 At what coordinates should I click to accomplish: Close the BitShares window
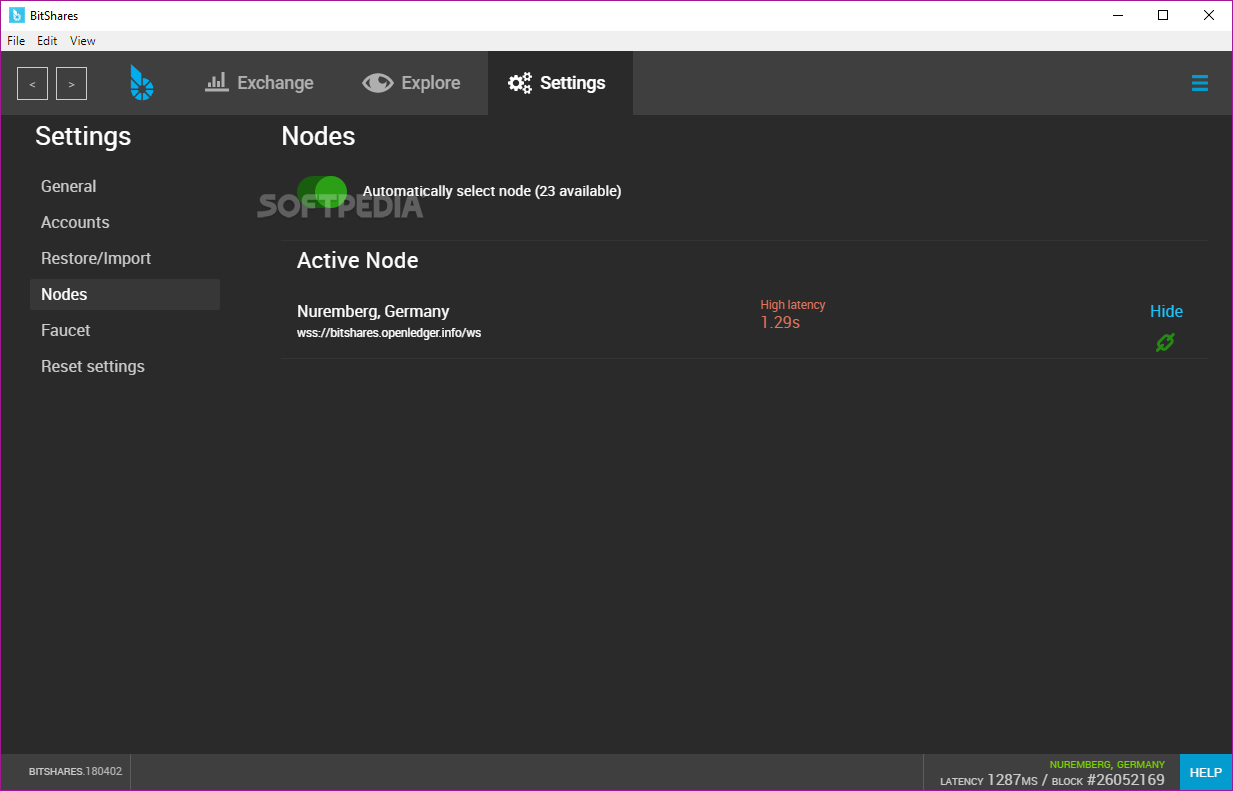coord(1209,15)
